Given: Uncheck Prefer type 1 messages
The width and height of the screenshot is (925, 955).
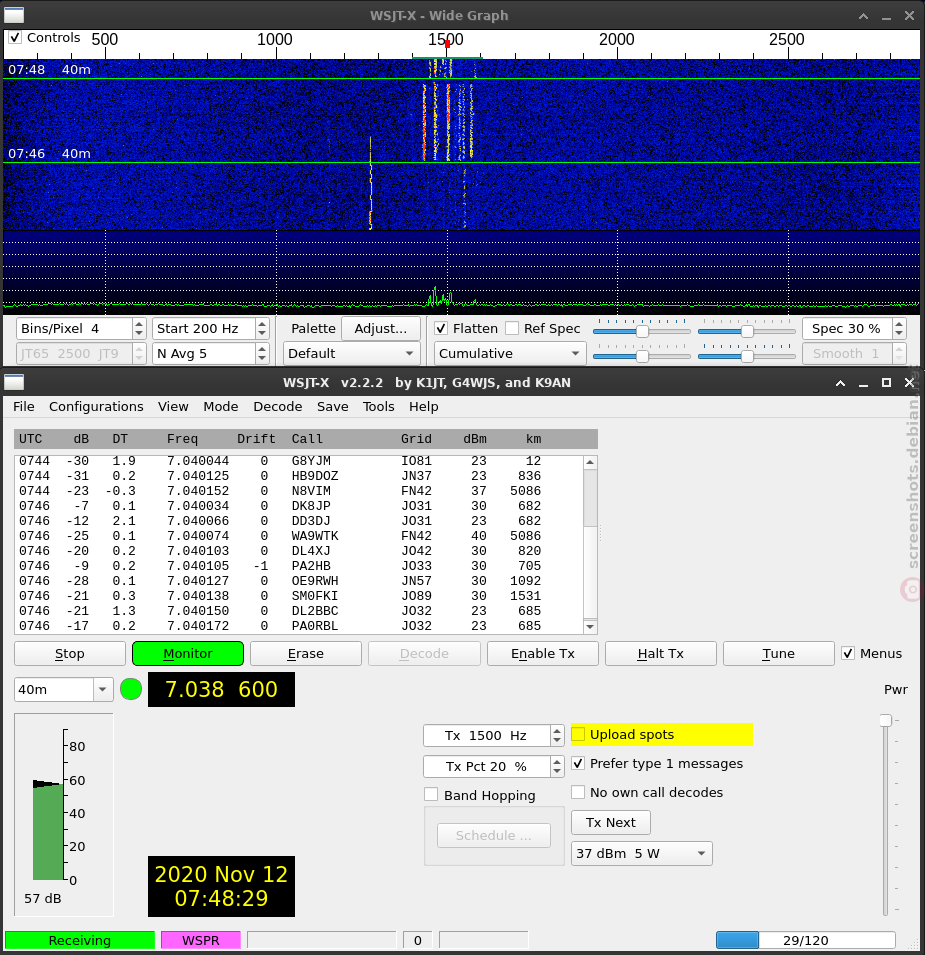Looking at the screenshot, I should (578, 764).
